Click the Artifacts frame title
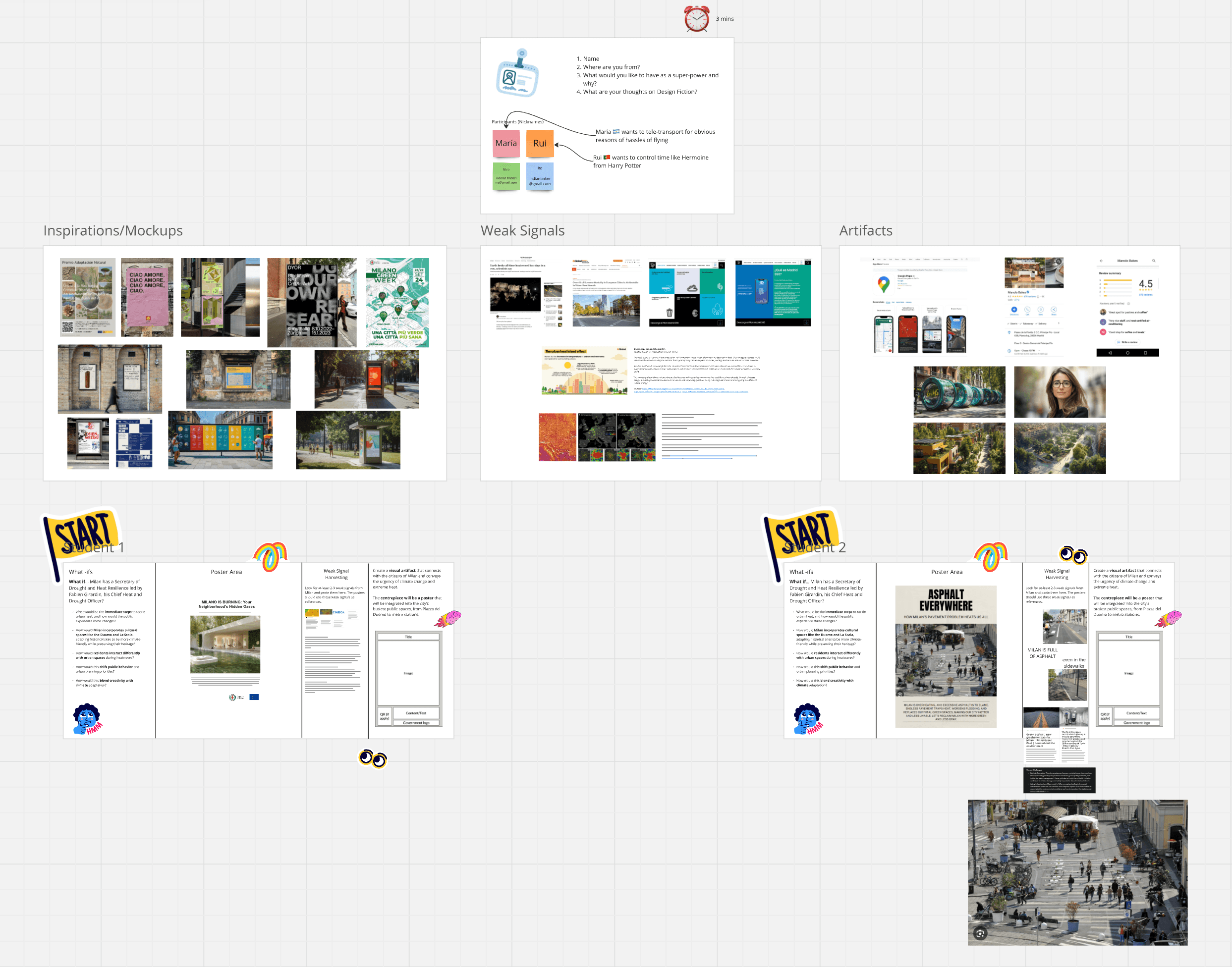This screenshot has height=967, width=1232. pyautogui.click(x=865, y=230)
